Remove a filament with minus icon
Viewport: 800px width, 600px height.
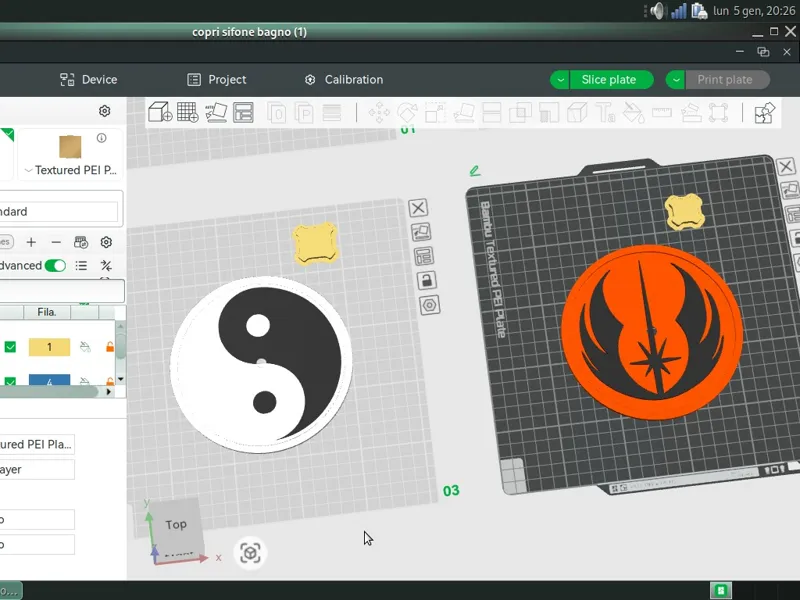click(56, 242)
